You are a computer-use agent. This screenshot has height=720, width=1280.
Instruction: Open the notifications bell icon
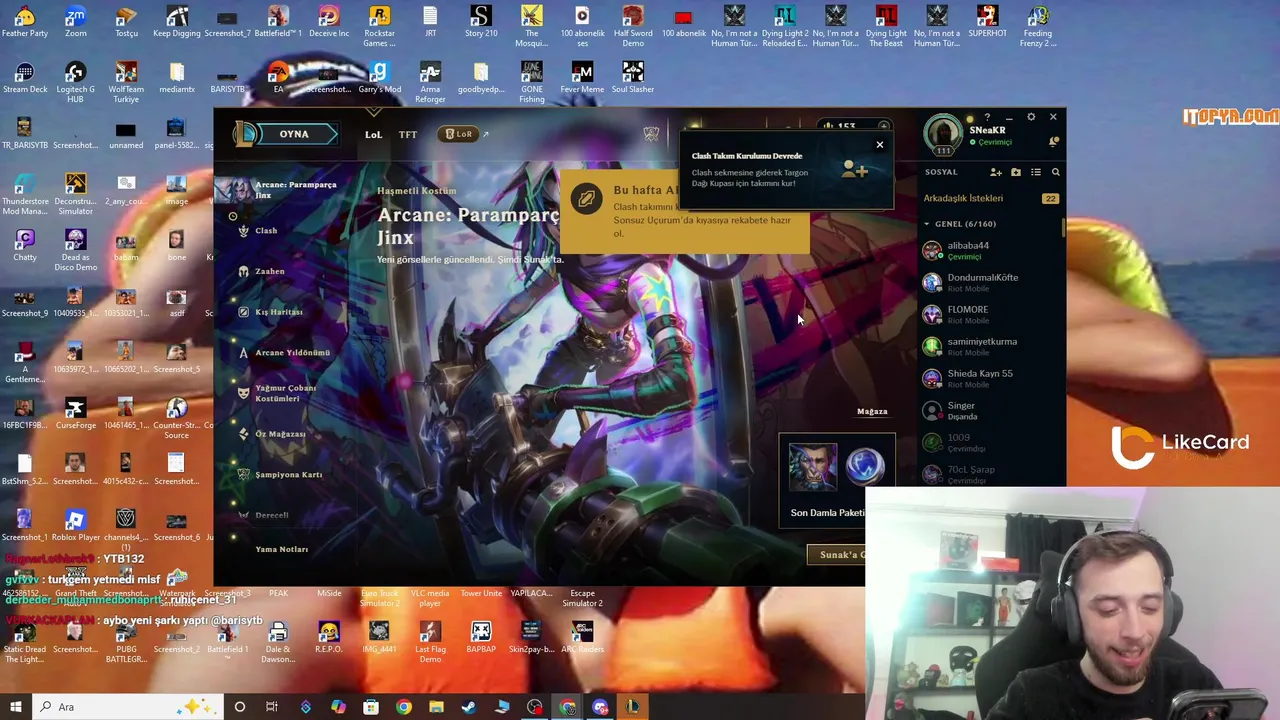(x=1054, y=142)
